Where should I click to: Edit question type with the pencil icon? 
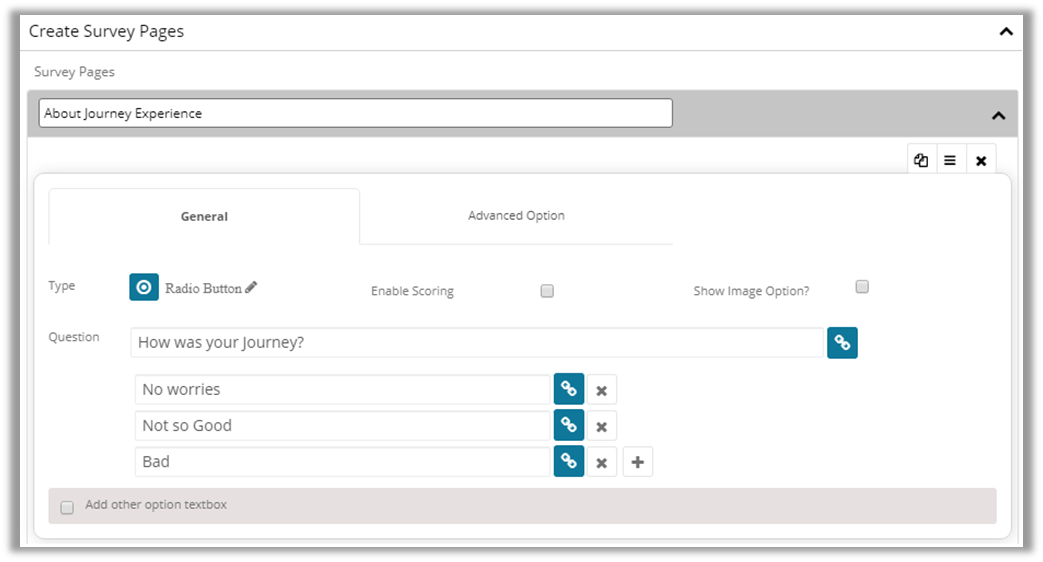pyautogui.click(x=251, y=287)
